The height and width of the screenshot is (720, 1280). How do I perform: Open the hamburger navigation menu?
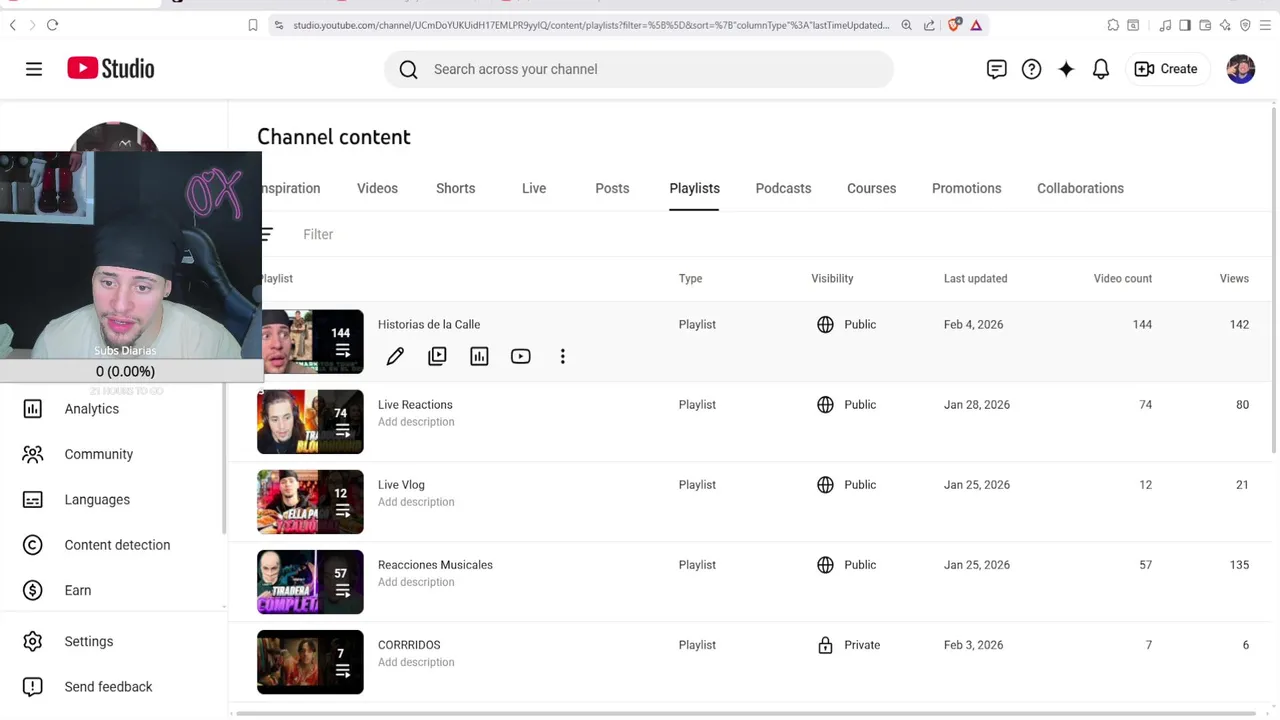click(x=34, y=69)
